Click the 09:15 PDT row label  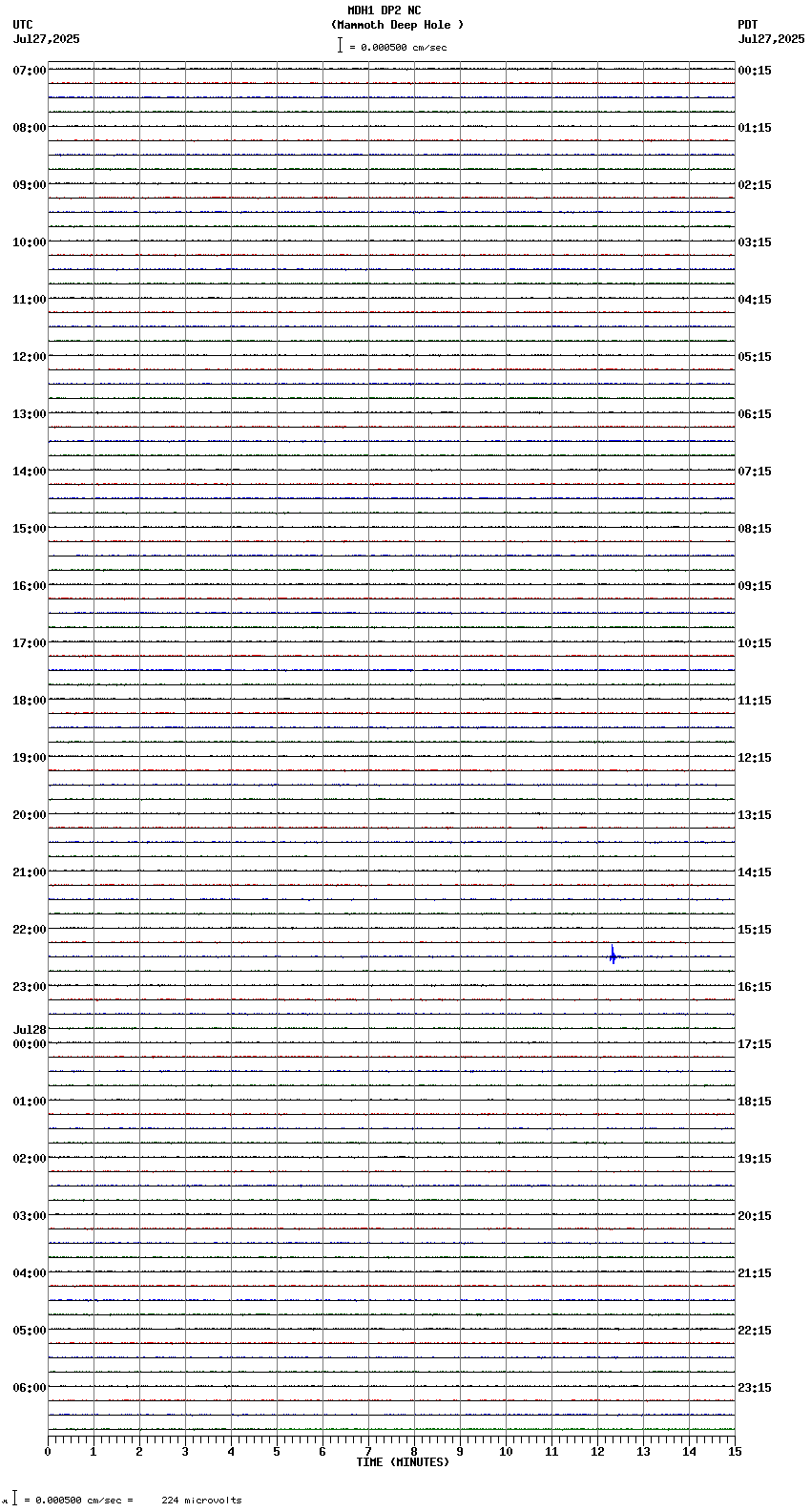pos(755,586)
